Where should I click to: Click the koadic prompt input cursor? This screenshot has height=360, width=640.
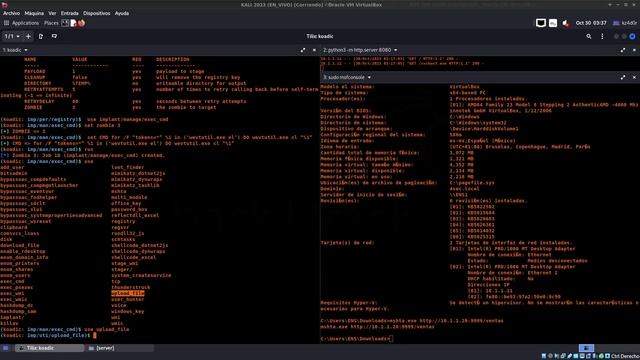pos(95,335)
